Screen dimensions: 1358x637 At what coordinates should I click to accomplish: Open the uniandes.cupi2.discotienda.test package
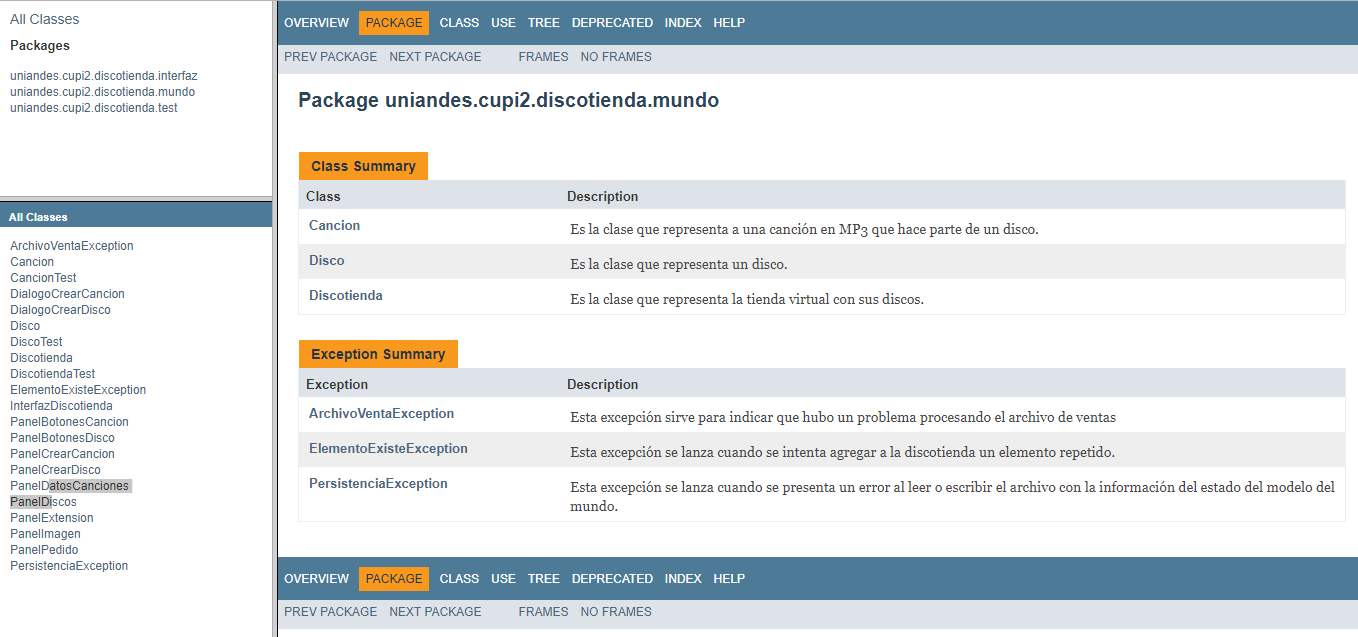pyautogui.click(x=92, y=107)
